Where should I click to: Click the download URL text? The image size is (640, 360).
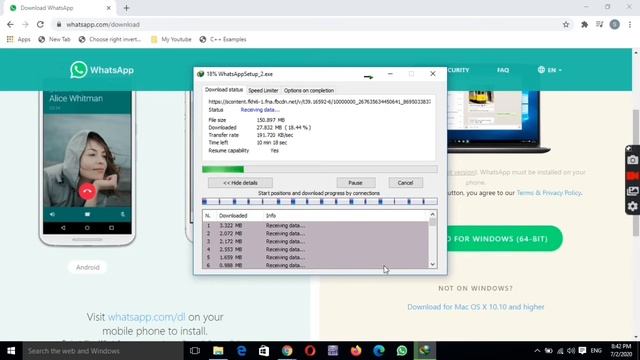point(320,102)
